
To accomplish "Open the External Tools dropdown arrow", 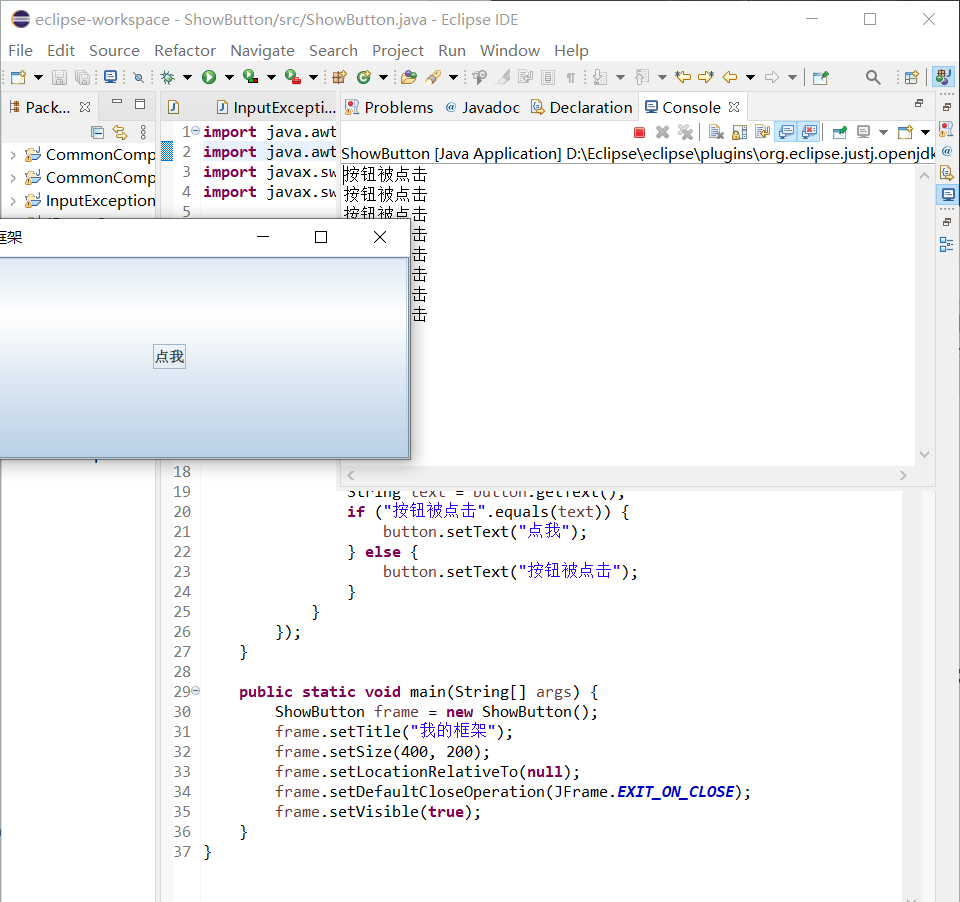I will 313,77.
